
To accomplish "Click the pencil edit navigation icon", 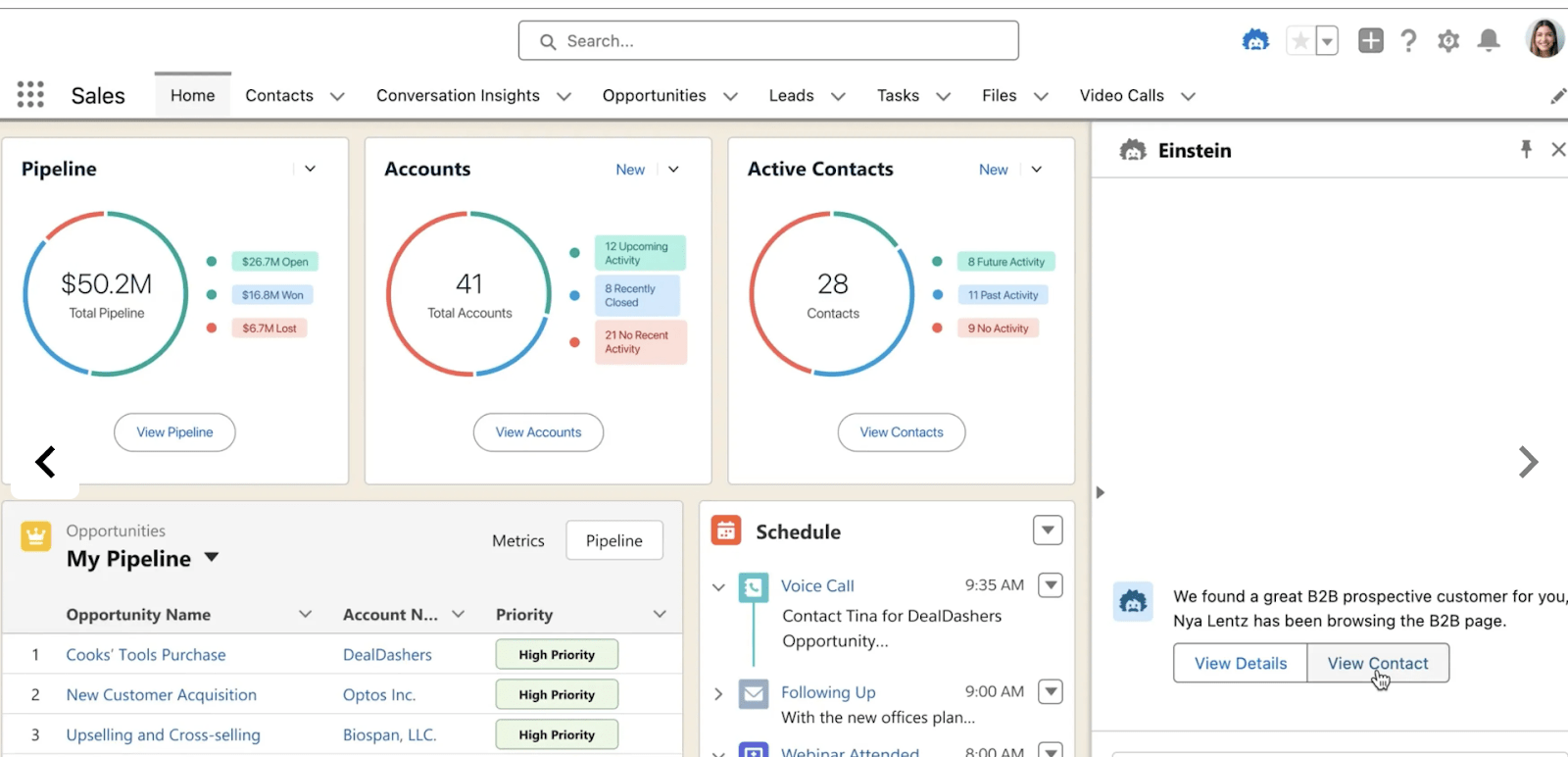I will 1557,96.
